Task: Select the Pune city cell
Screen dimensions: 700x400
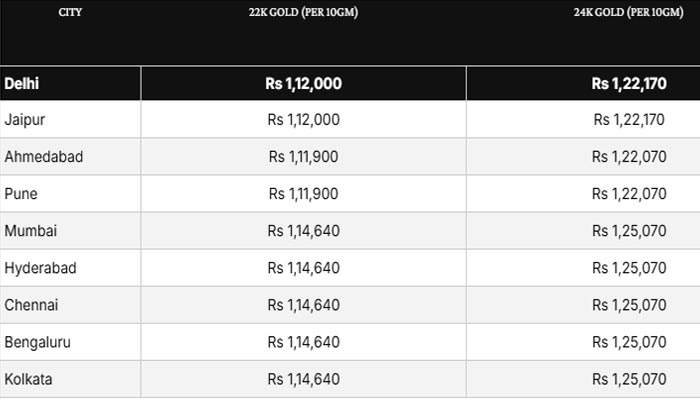Action: [x=21, y=194]
